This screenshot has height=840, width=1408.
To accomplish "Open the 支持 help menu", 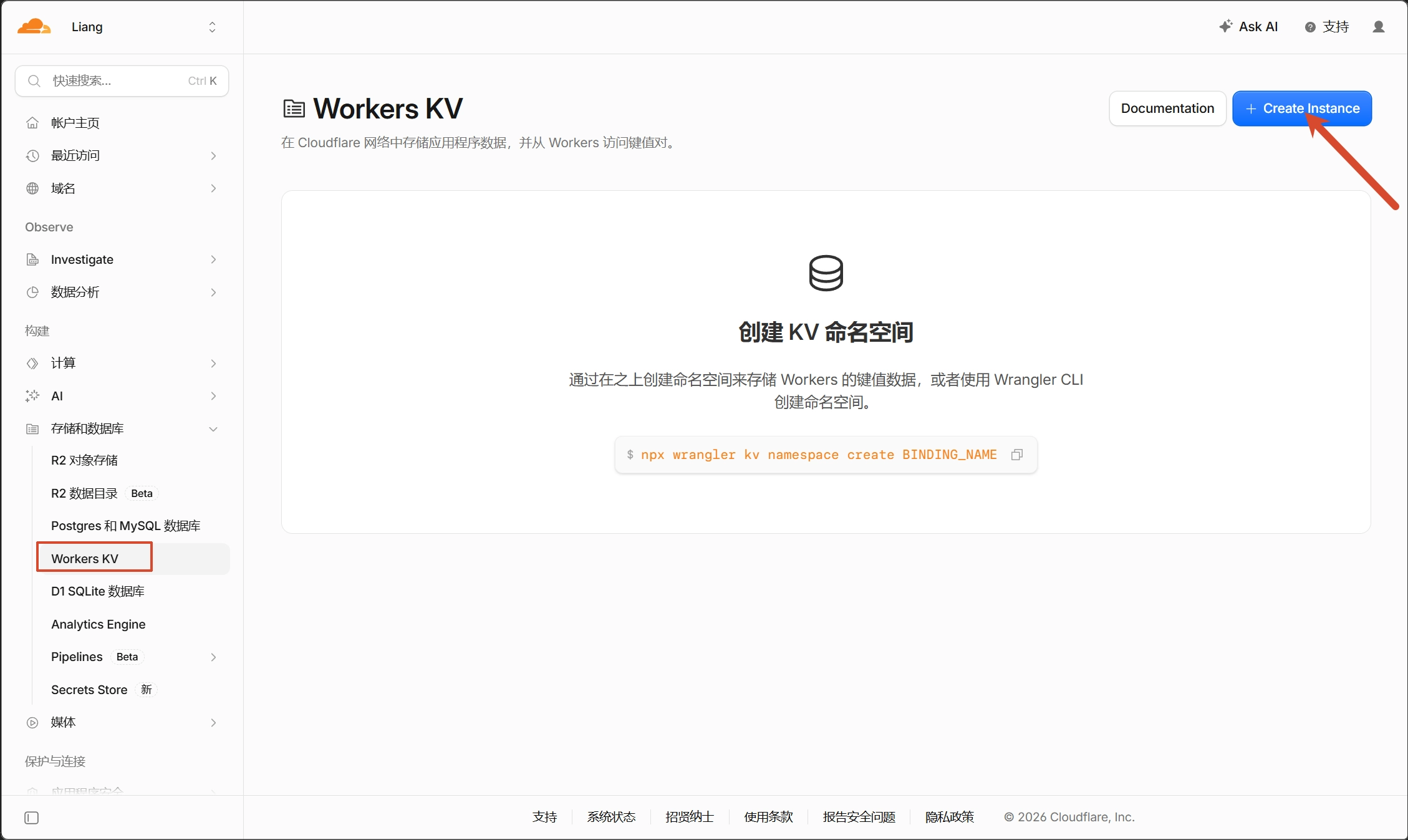I will pos(1327,27).
